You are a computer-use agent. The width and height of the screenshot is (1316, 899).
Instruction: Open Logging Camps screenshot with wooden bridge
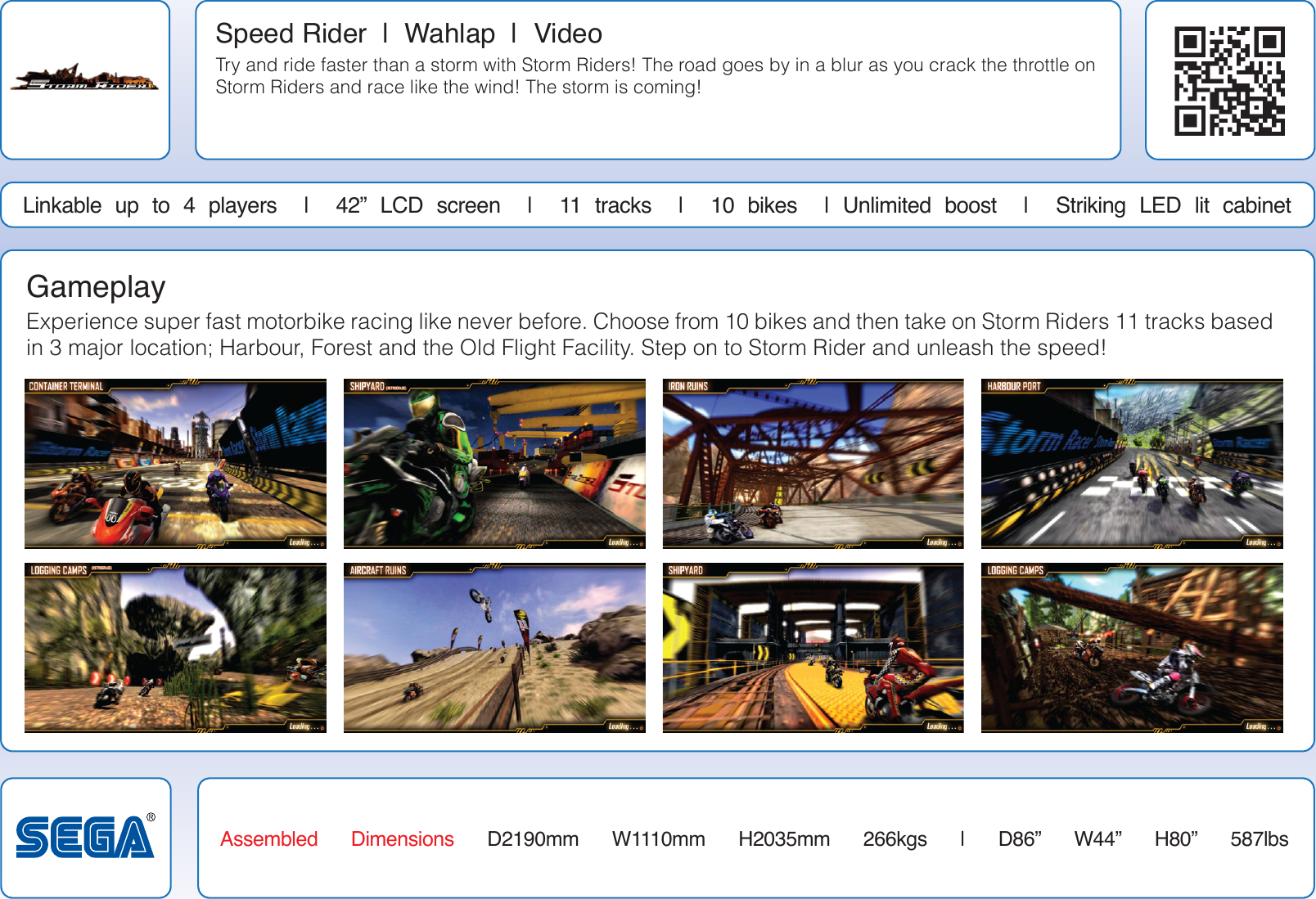(x=1132, y=648)
